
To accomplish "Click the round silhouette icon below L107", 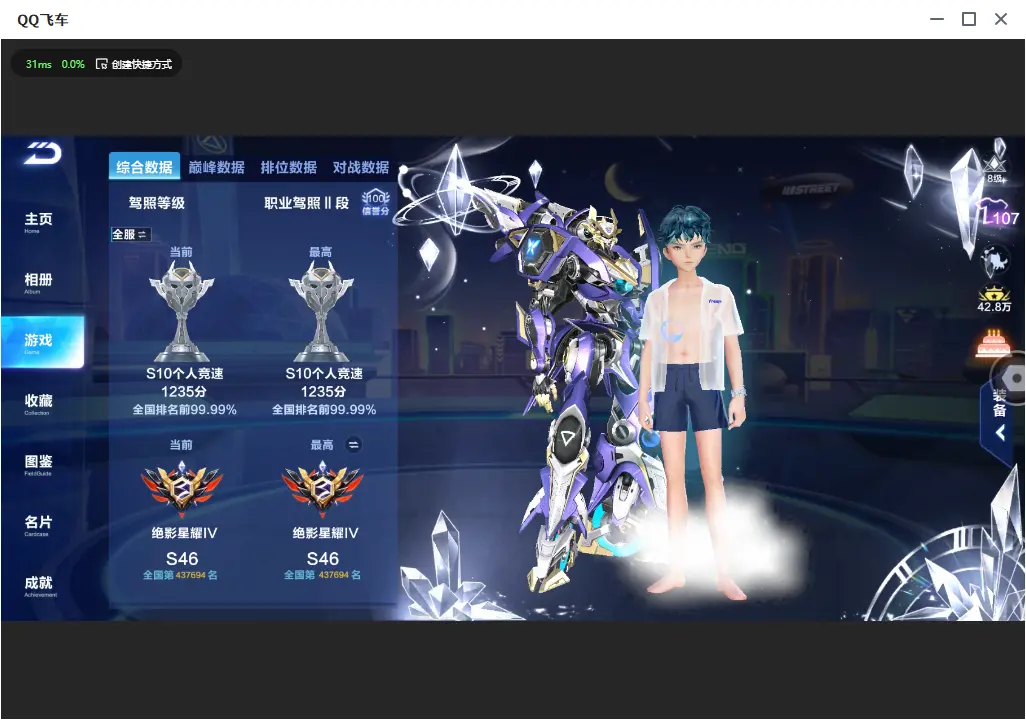I will pyautogui.click(x=995, y=262).
